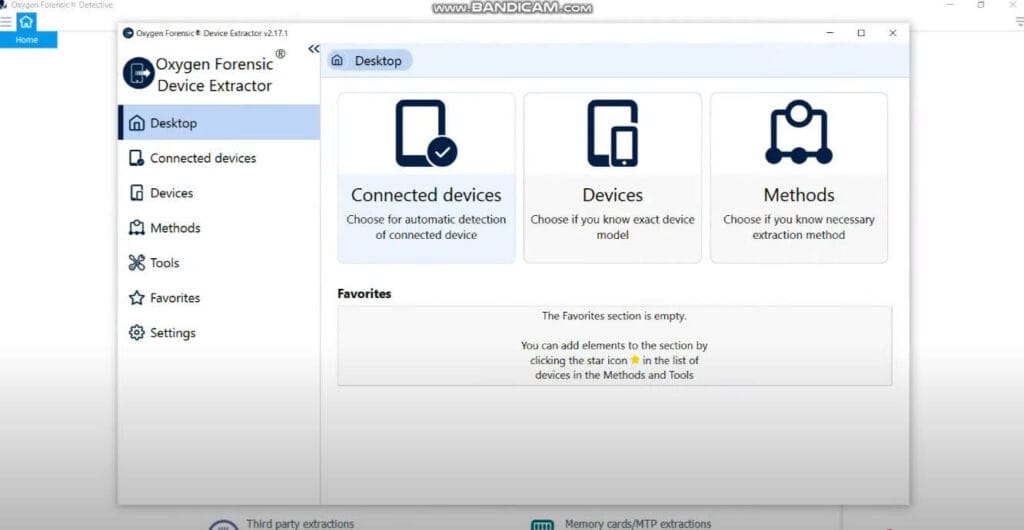Click the Devices sidebar phone icon
Image resolution: width=1024 pixels, height=530 pixels.
coord(136,193)
